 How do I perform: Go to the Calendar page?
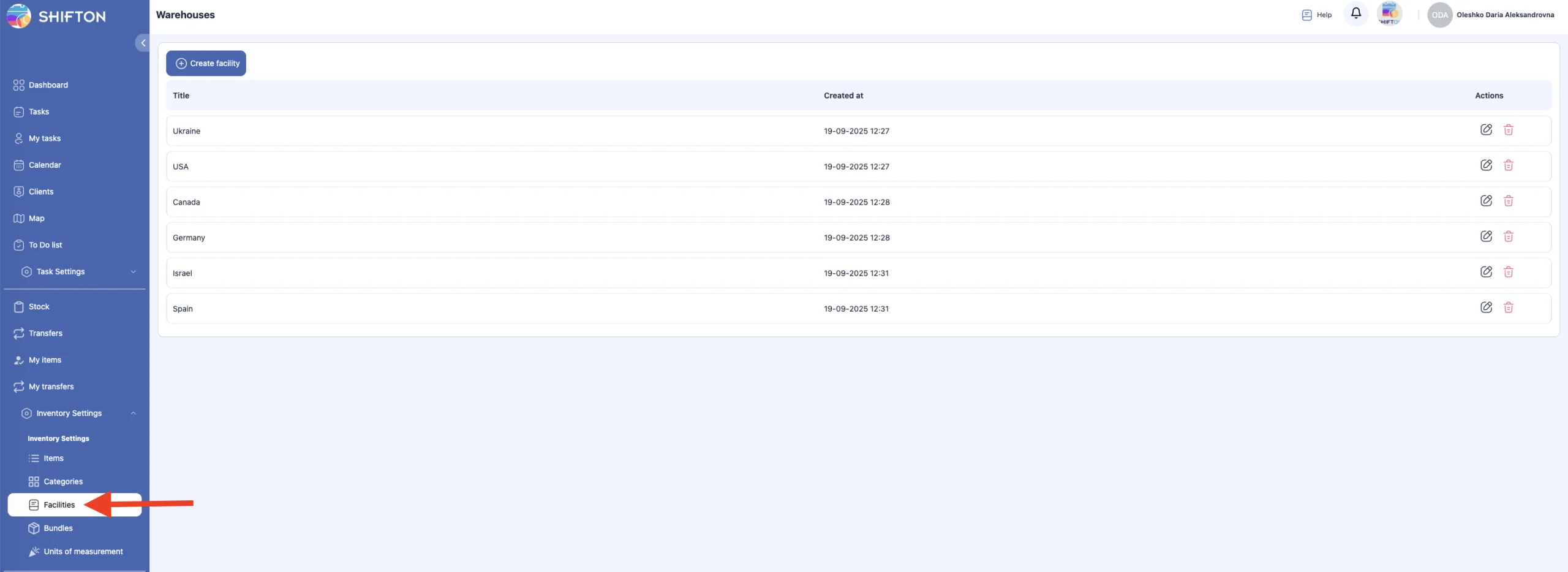[45, 165]
